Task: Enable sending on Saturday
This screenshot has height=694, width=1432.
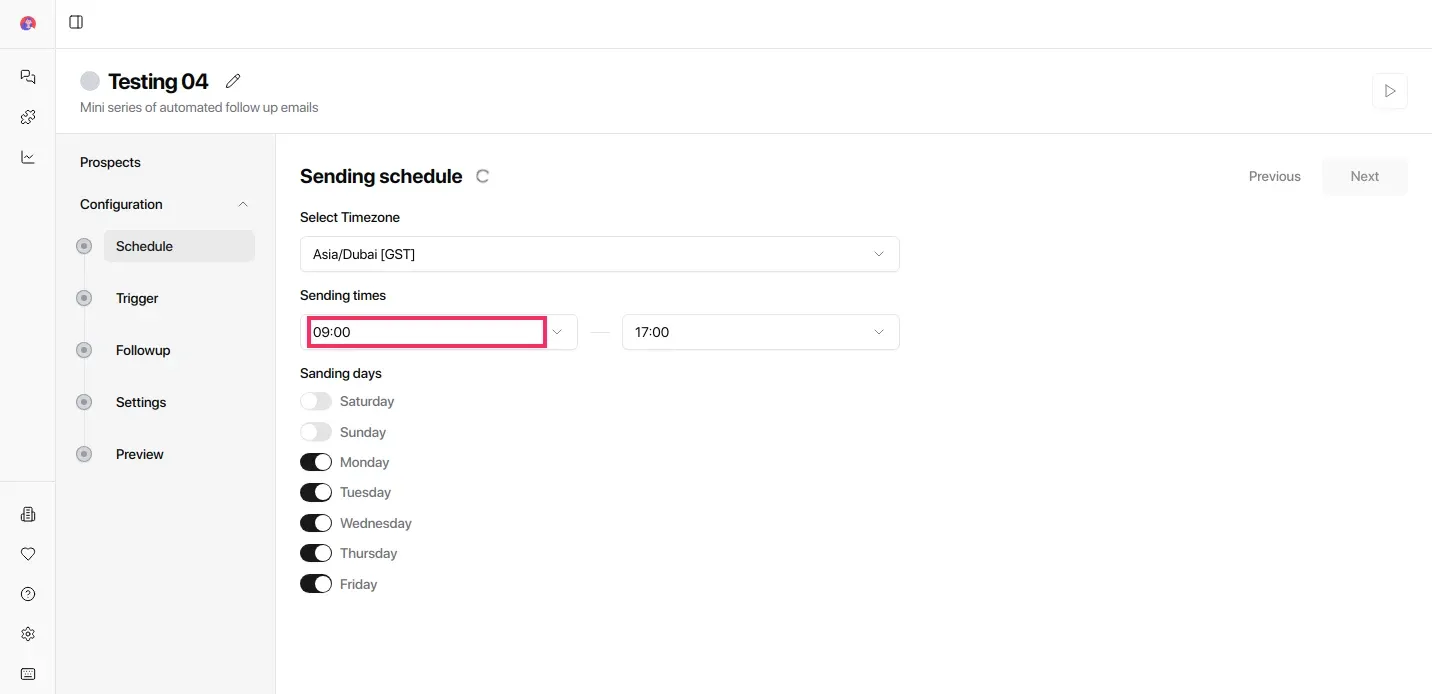Action: pos(316,401)
